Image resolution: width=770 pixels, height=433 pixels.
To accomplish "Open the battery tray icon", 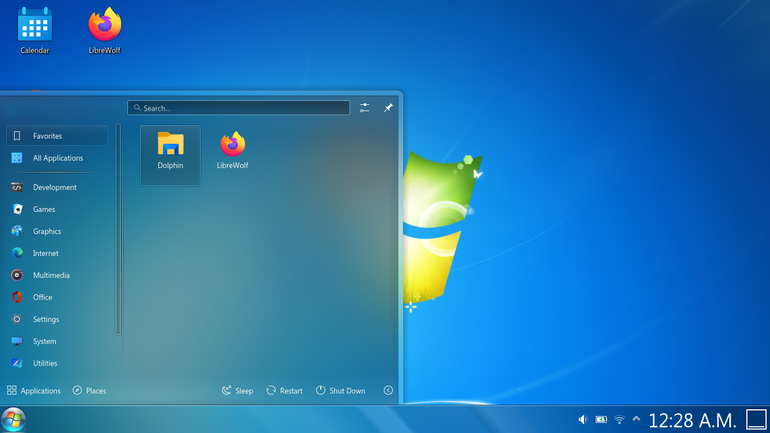I will click(601, 420).
